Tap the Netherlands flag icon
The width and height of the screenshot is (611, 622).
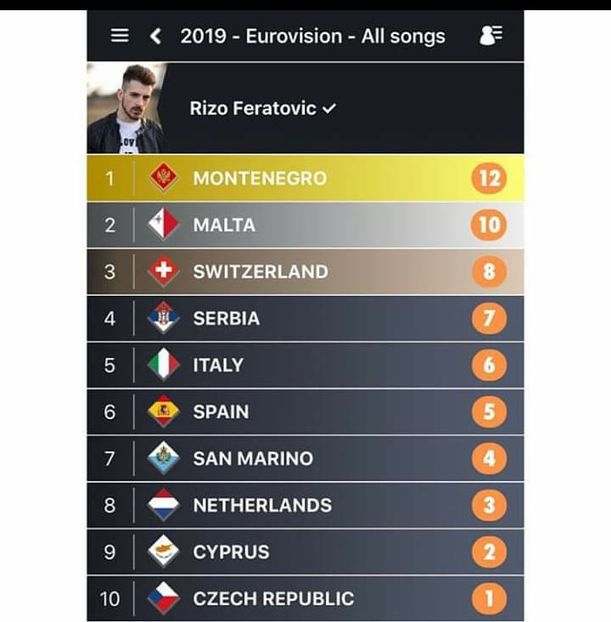pos(163,505)
